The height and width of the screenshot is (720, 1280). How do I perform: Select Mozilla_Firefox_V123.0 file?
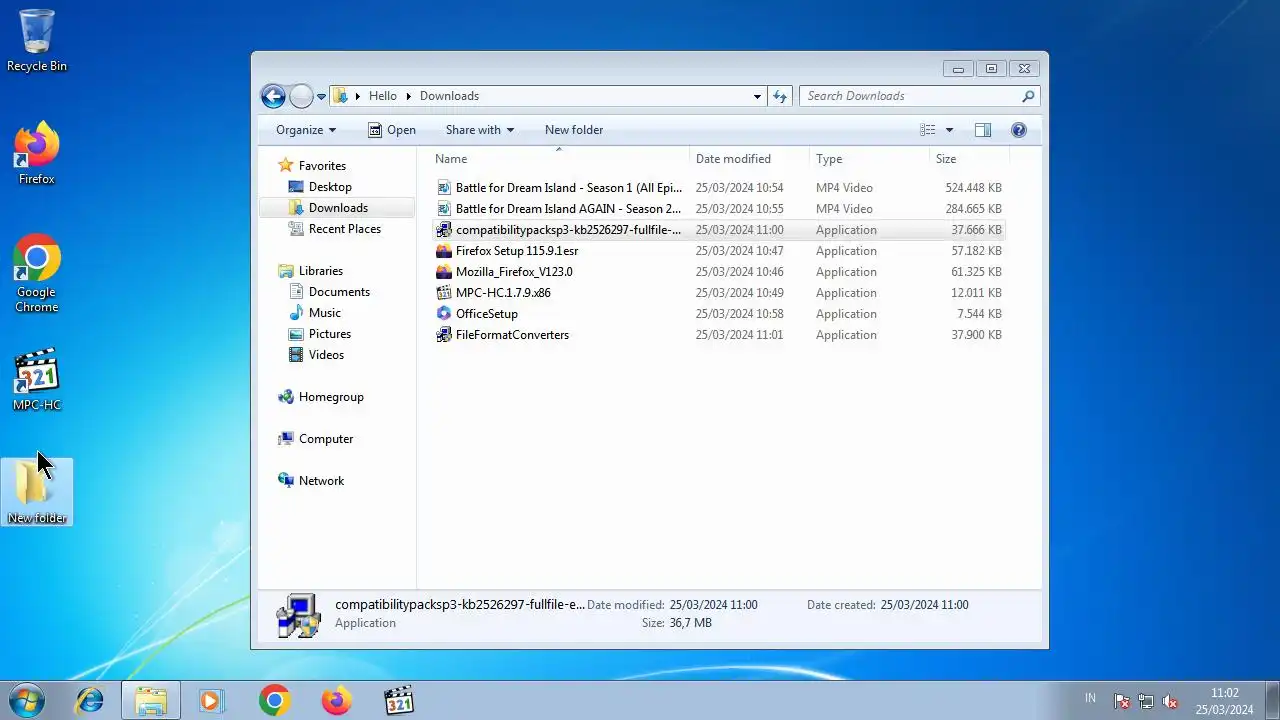719,272
